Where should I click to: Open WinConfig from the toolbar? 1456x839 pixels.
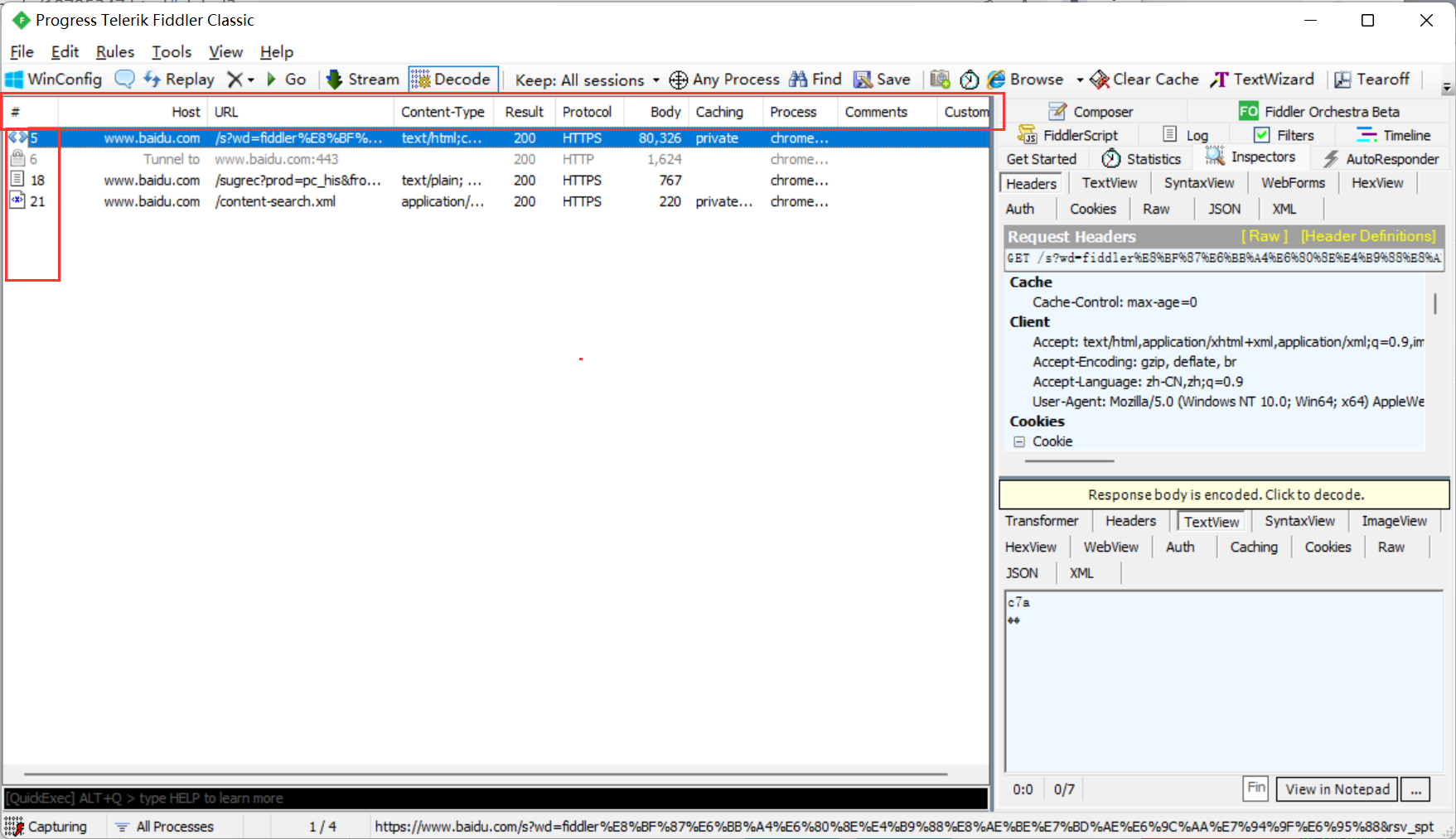point(54,80)
